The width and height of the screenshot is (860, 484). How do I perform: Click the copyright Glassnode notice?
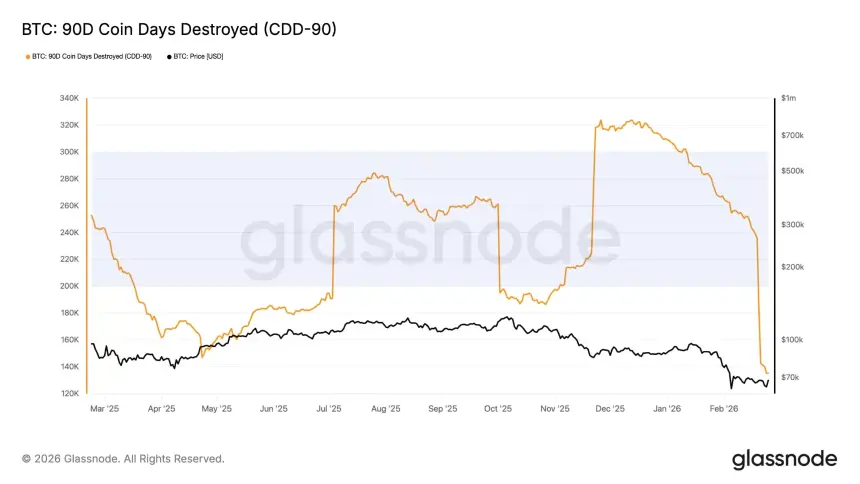123,459
